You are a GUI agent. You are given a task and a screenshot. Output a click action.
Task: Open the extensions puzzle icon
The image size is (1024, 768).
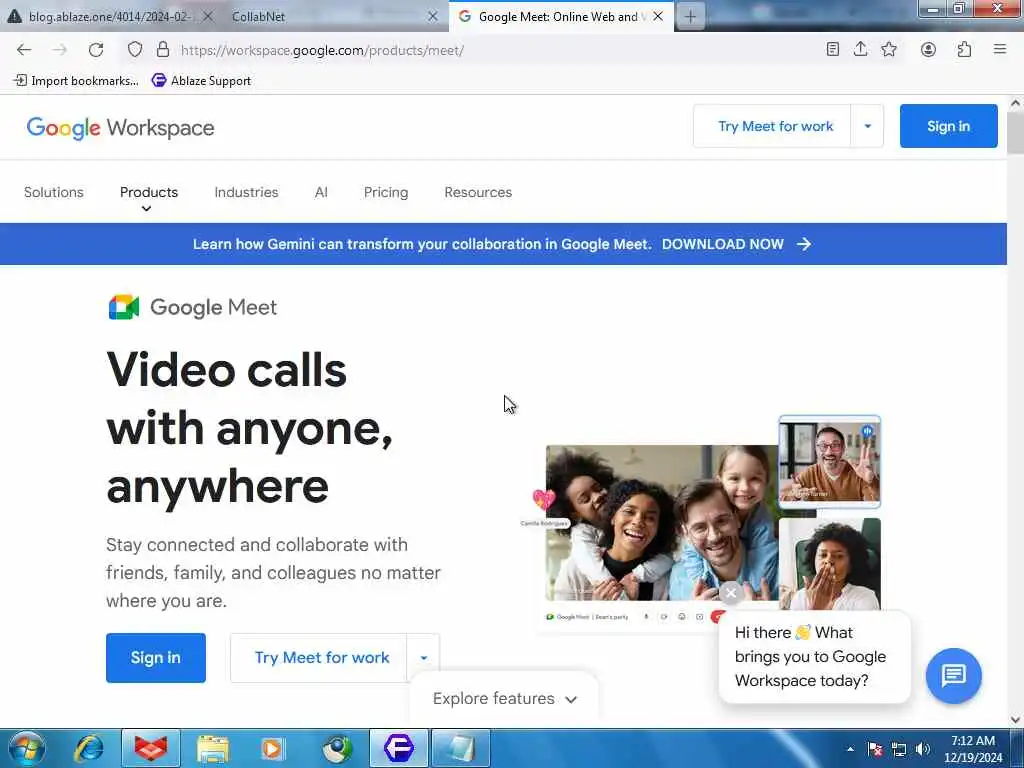tap(964, 49)
